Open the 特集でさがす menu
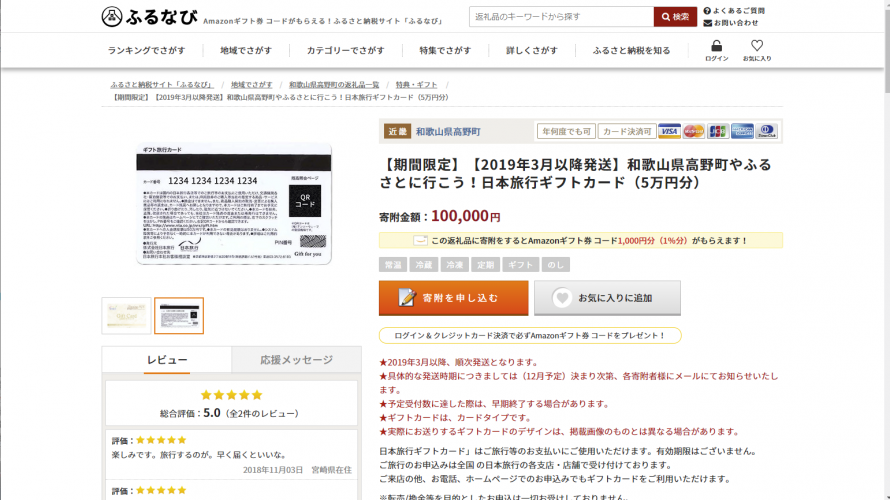Image resolution: width=890 pixels, height=500 pixels. tap(445, 51)
